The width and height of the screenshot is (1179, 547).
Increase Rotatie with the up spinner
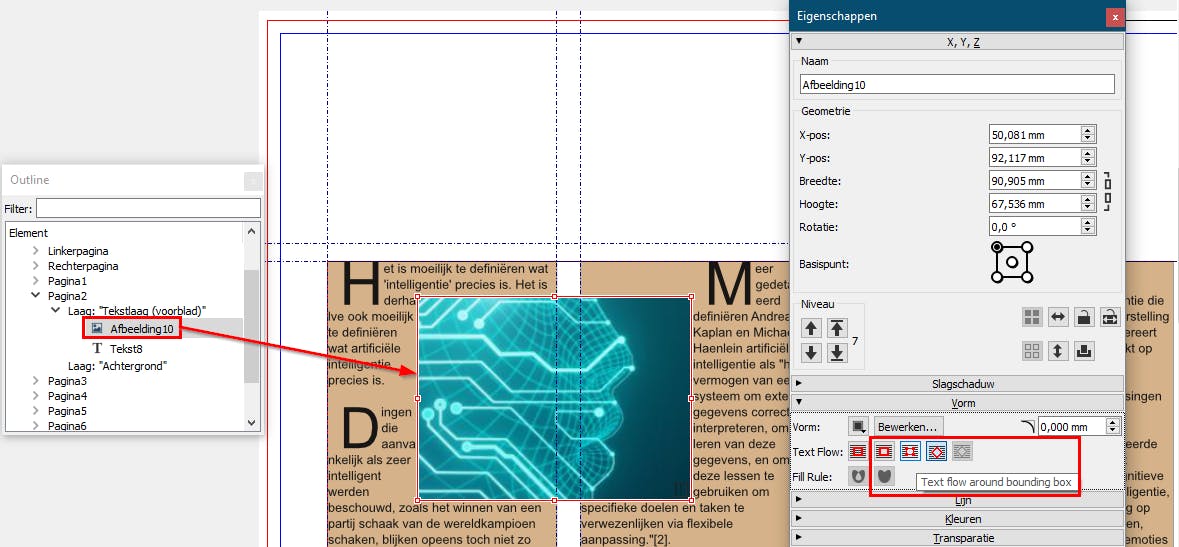[x=1087, y=222]
